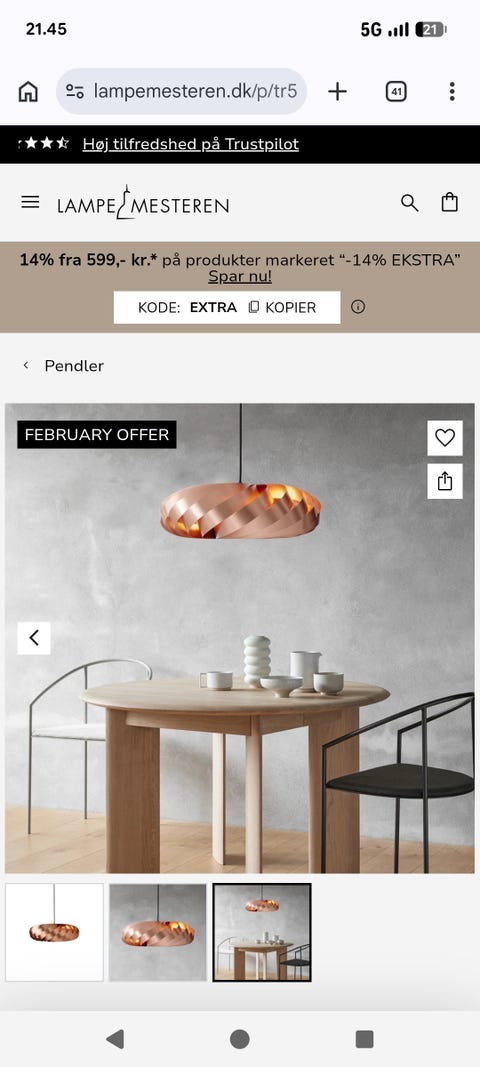Share this product via the share icon
The height and width of the screenshot is (1067, 480).
445,481
